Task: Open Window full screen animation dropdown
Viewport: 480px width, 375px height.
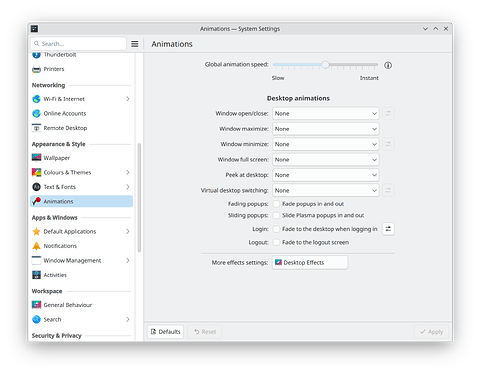Action: click(x=326, y=160)
